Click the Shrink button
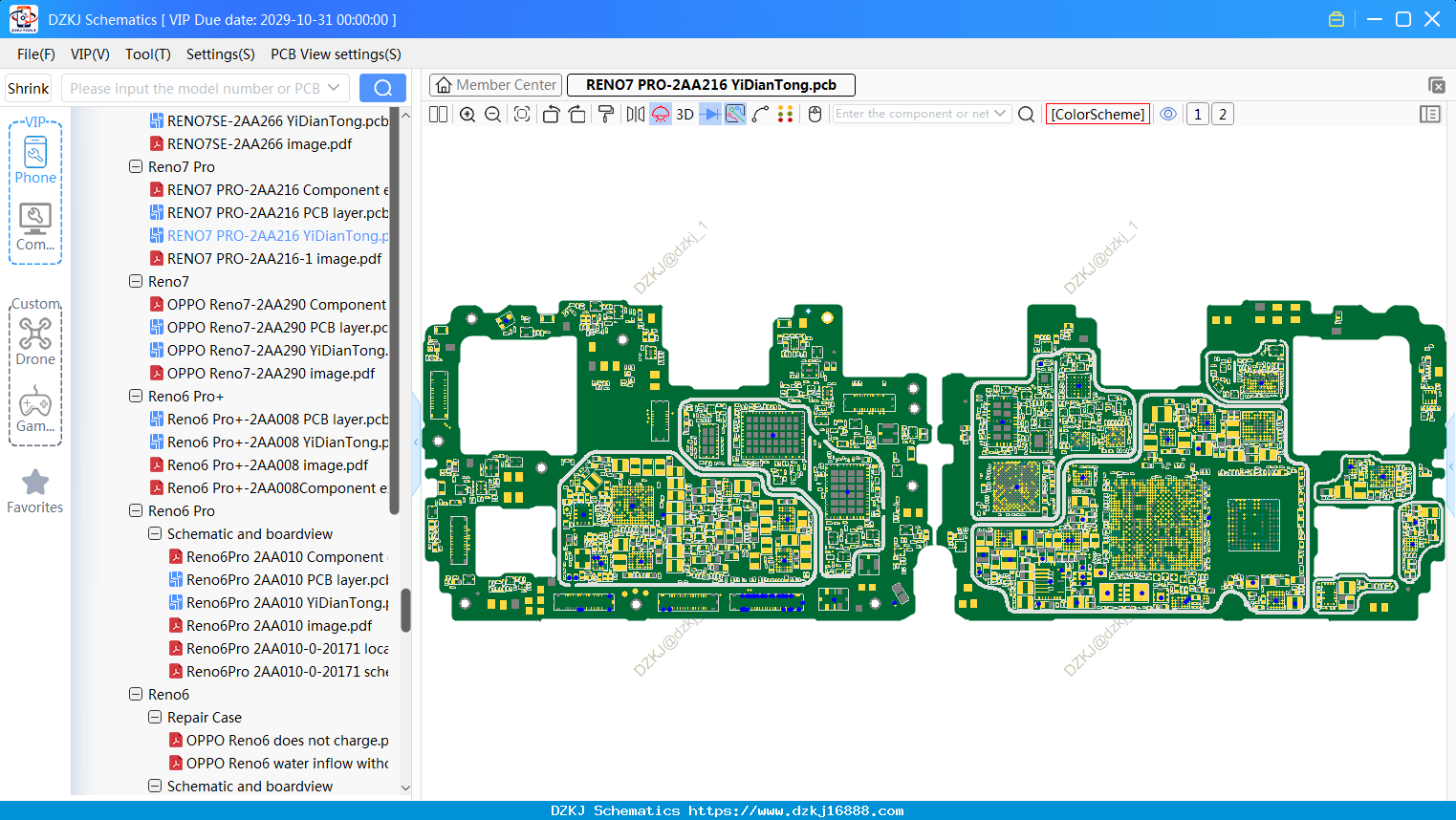This screenshot has width=1456, height=820. click(28, 88)
